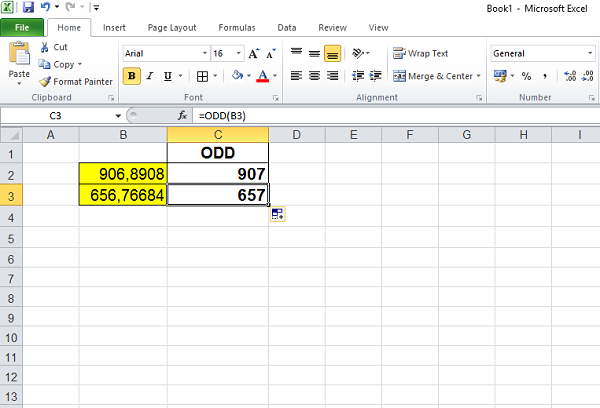This screenshot has width=600, height=408.
Task: Click the Percent Style icon
Action: click(526, 76)
